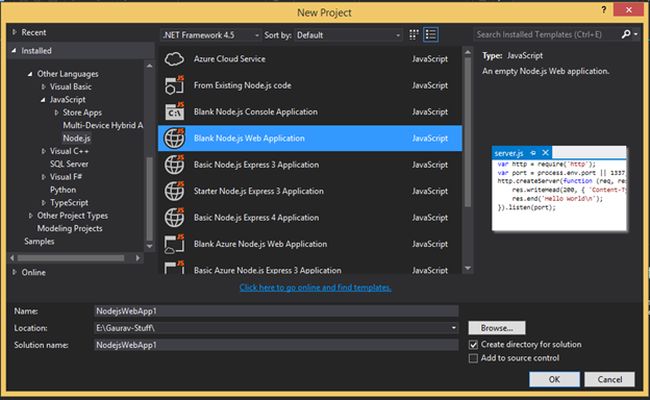Click the search magnifier icon
650x400 pixels.
(626, 34)
